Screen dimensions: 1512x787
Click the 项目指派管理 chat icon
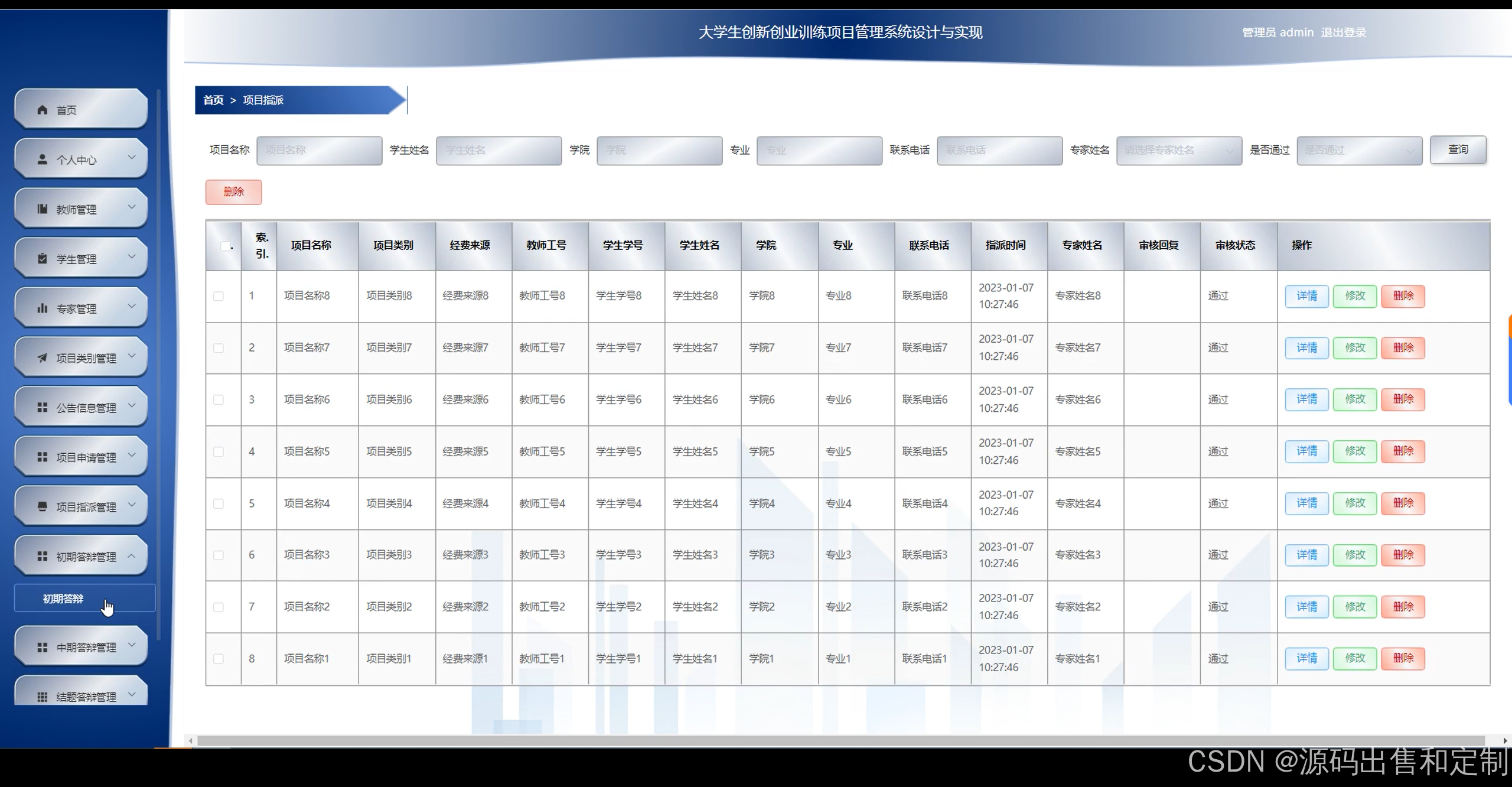tap(42, 507)
